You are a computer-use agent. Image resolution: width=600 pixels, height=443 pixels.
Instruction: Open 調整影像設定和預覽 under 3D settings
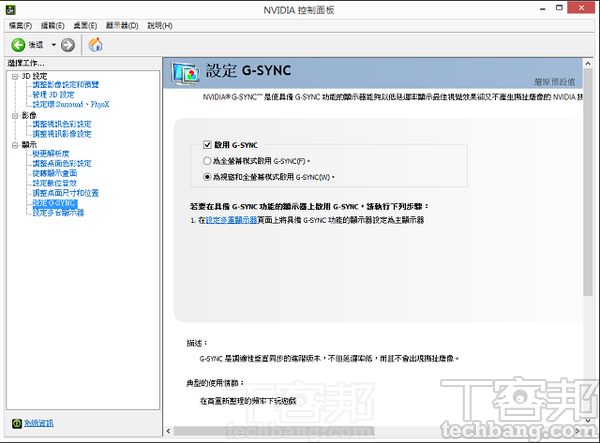point(66,85)
